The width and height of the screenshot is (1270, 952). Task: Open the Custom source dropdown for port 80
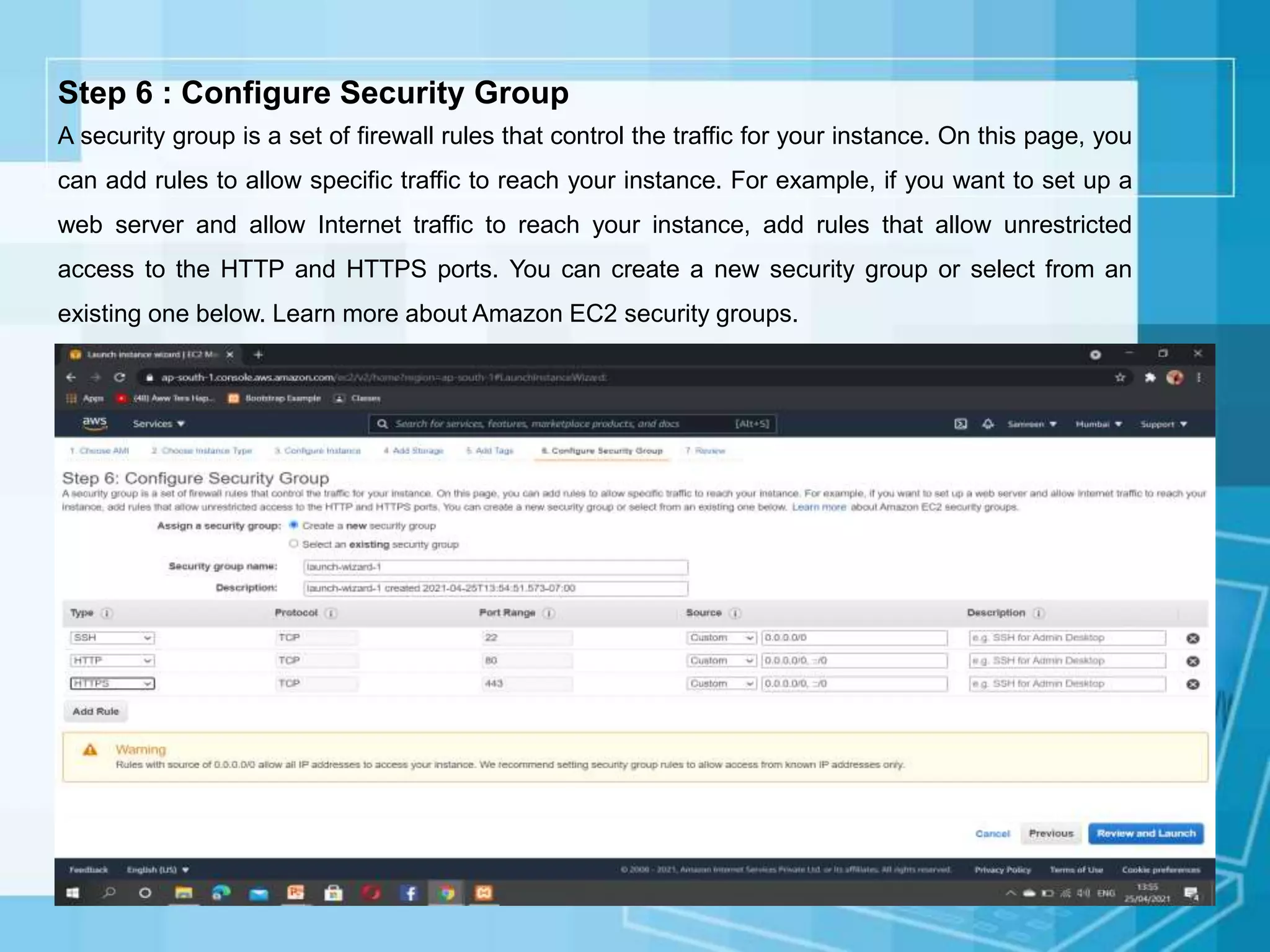pyautogui.click(x=721, y=661)
